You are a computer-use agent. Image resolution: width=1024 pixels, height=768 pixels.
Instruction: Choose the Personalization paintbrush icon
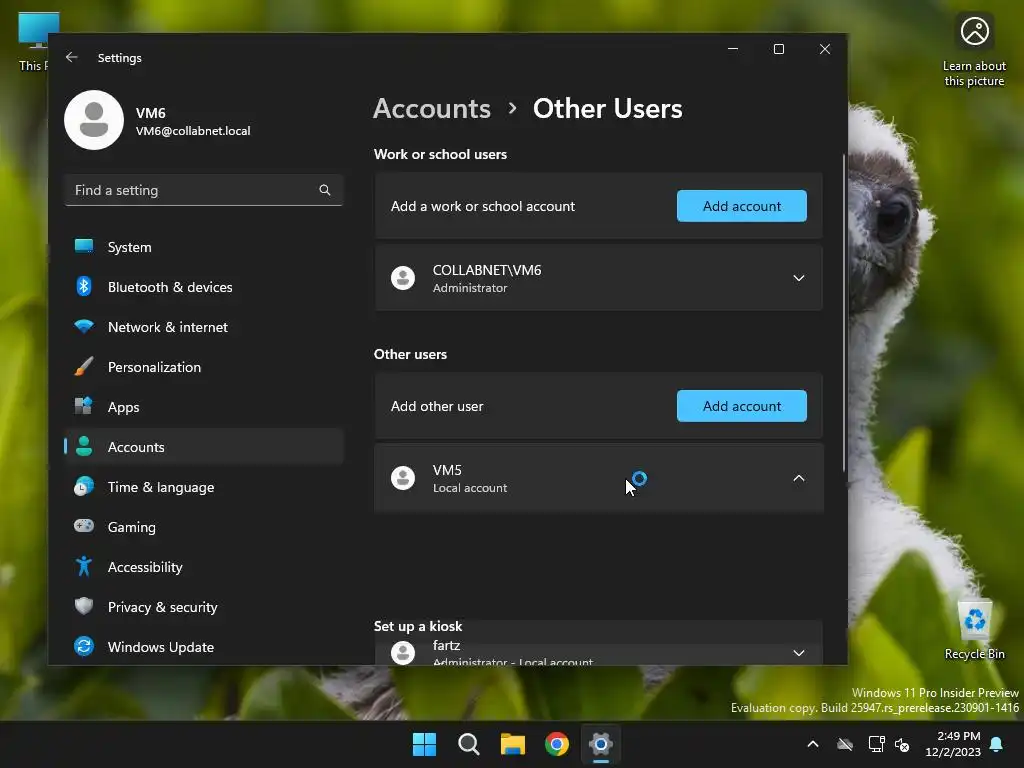(x=84, y=366)
